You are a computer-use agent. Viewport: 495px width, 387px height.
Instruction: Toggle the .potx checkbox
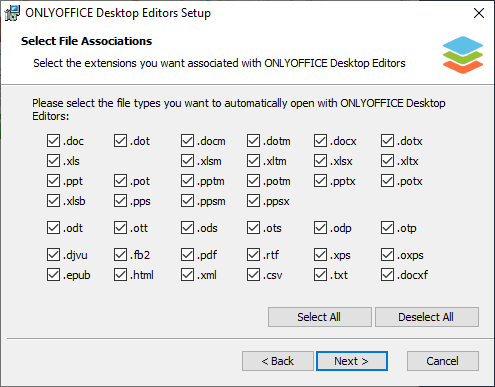(x=387, y=181)
